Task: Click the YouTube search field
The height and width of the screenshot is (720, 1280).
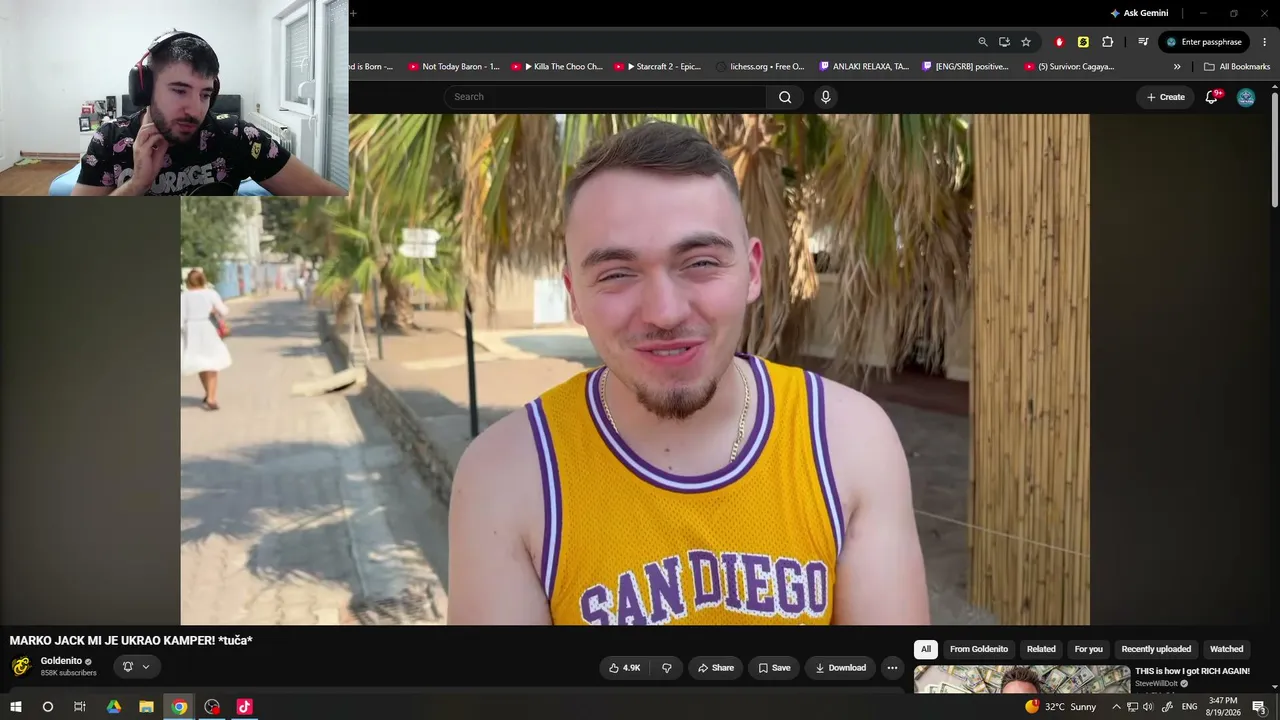Action: [x=605, y=97]
